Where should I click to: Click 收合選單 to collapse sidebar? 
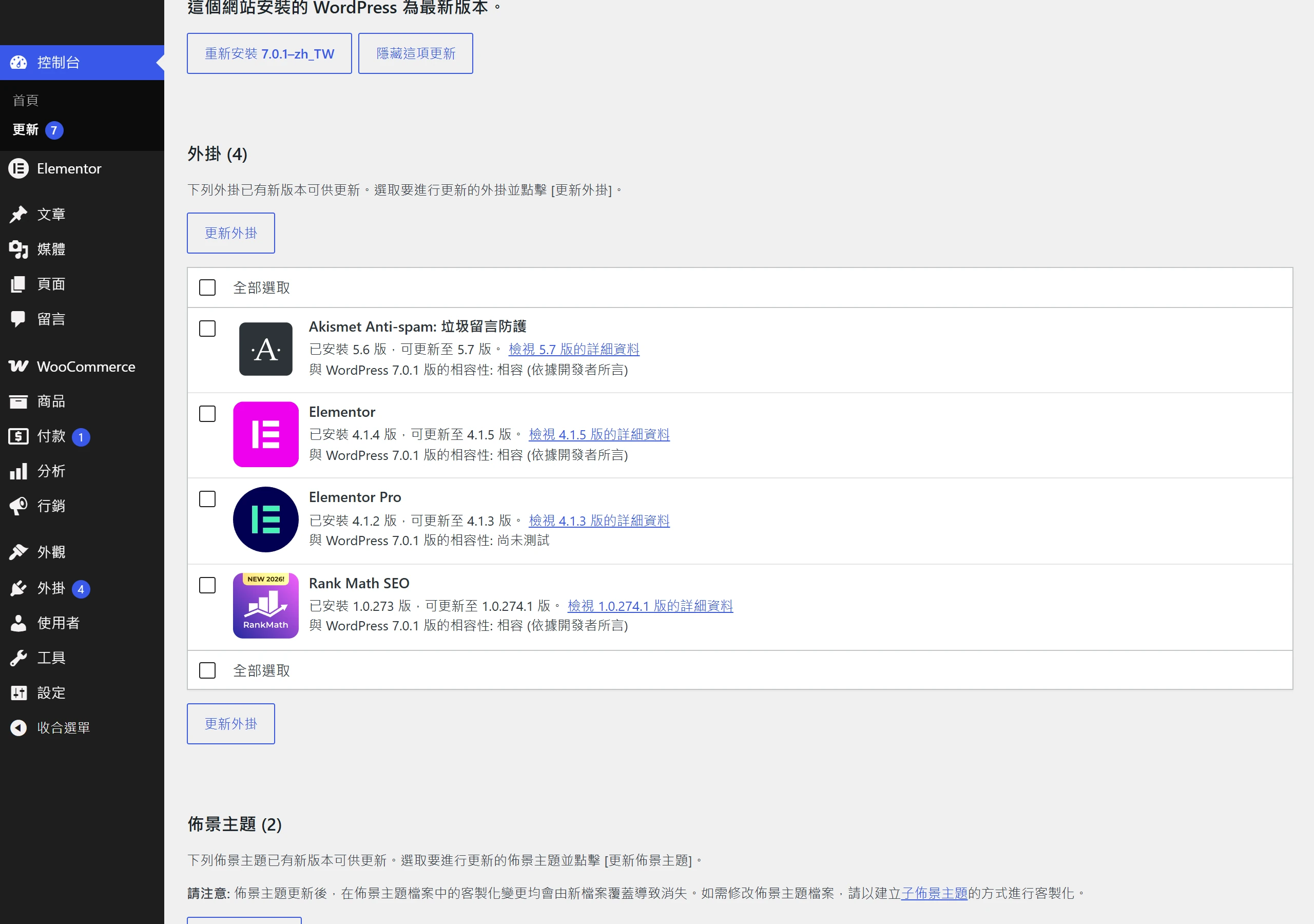(82, 727)
